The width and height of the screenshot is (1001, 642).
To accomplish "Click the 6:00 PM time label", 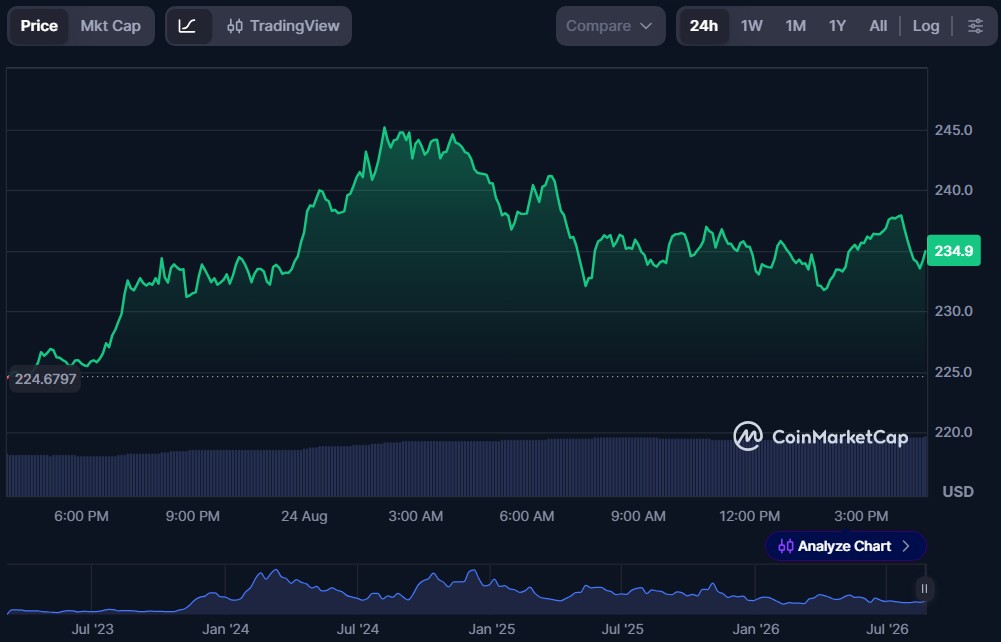I will (x=81, y=516).
